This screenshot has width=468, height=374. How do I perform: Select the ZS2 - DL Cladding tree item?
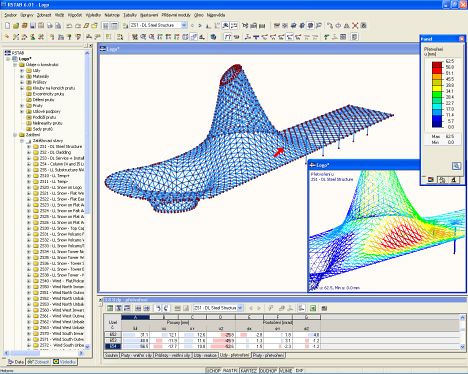click(x=55, y=152)
